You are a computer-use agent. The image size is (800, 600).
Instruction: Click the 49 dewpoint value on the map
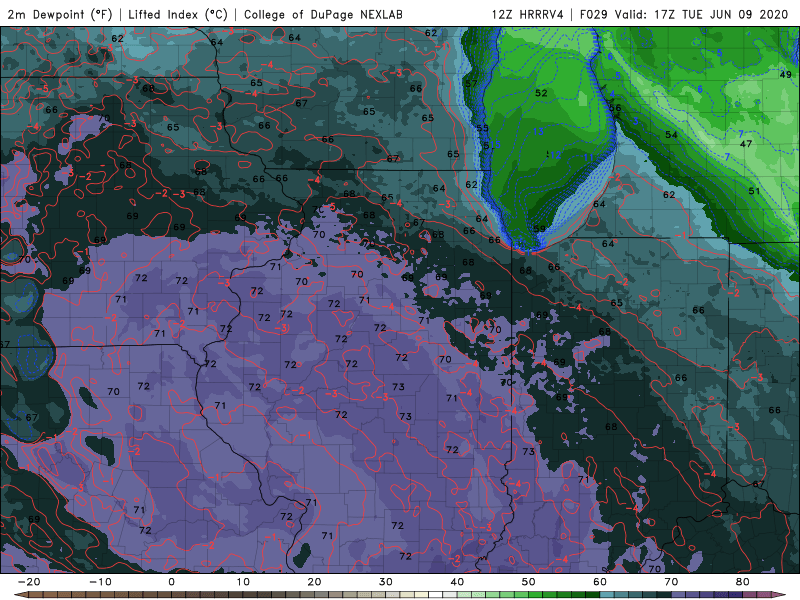786,74
